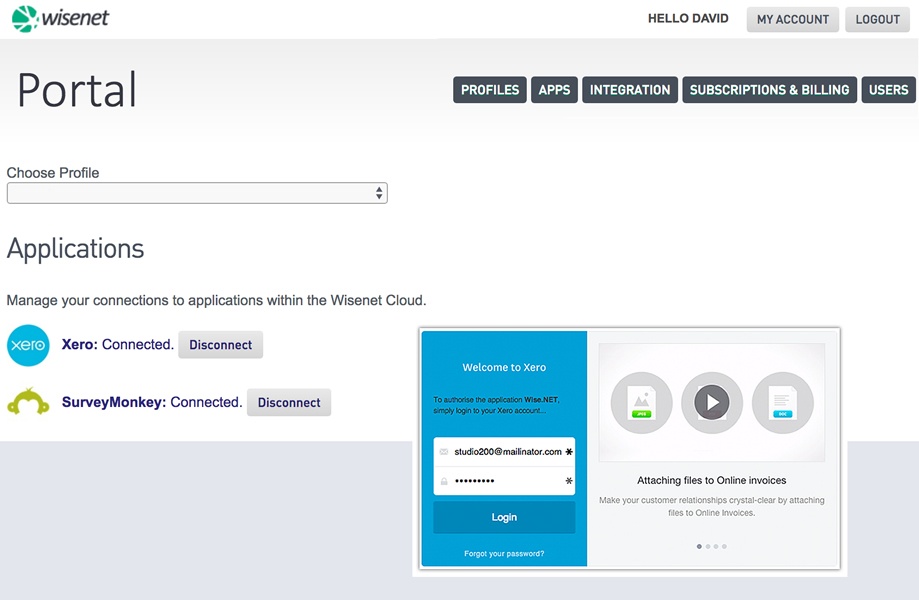
Task: Click the padlock icon in password field
Action: (444, 481)
